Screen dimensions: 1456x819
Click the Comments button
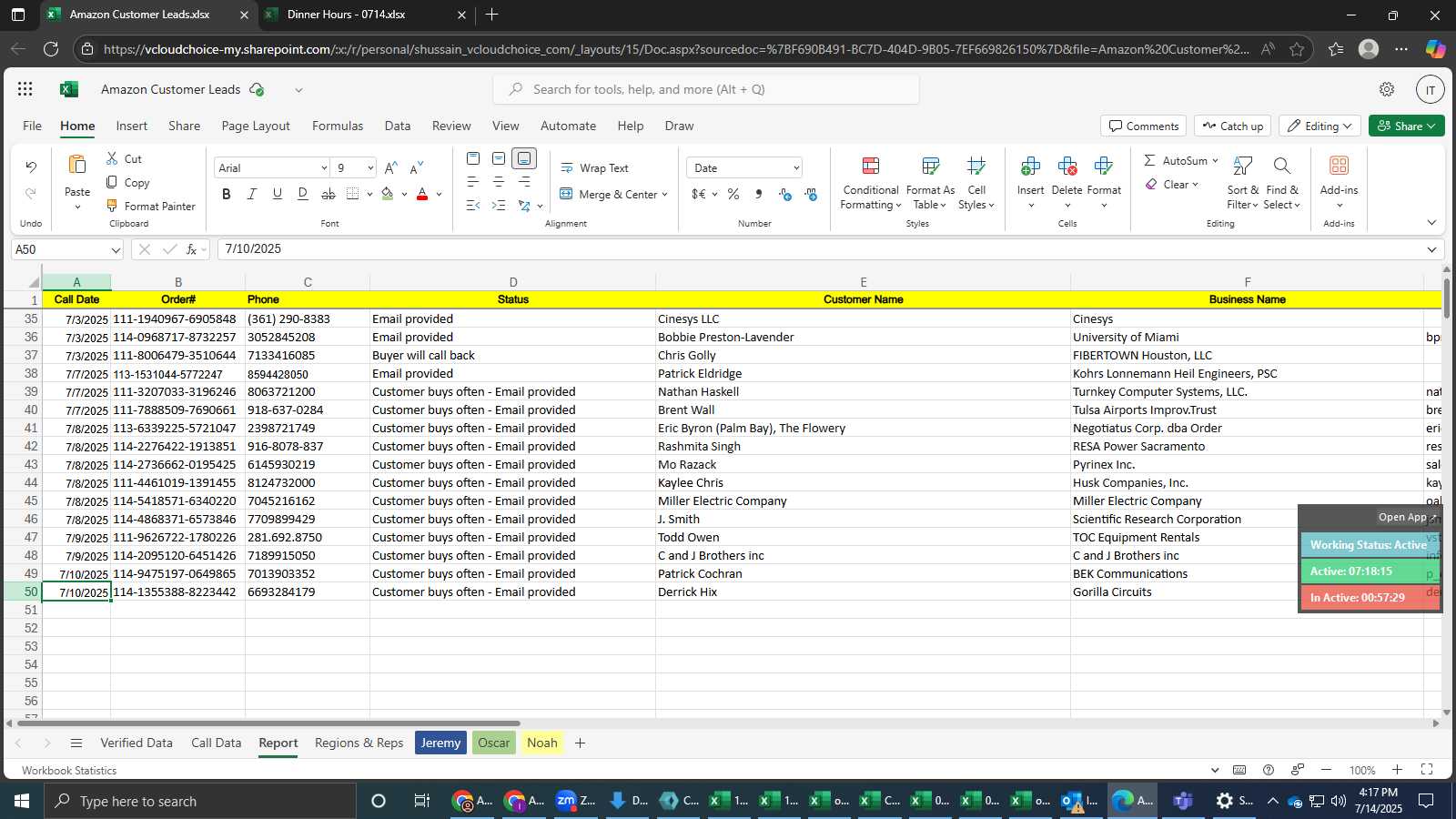point(1143,126)
